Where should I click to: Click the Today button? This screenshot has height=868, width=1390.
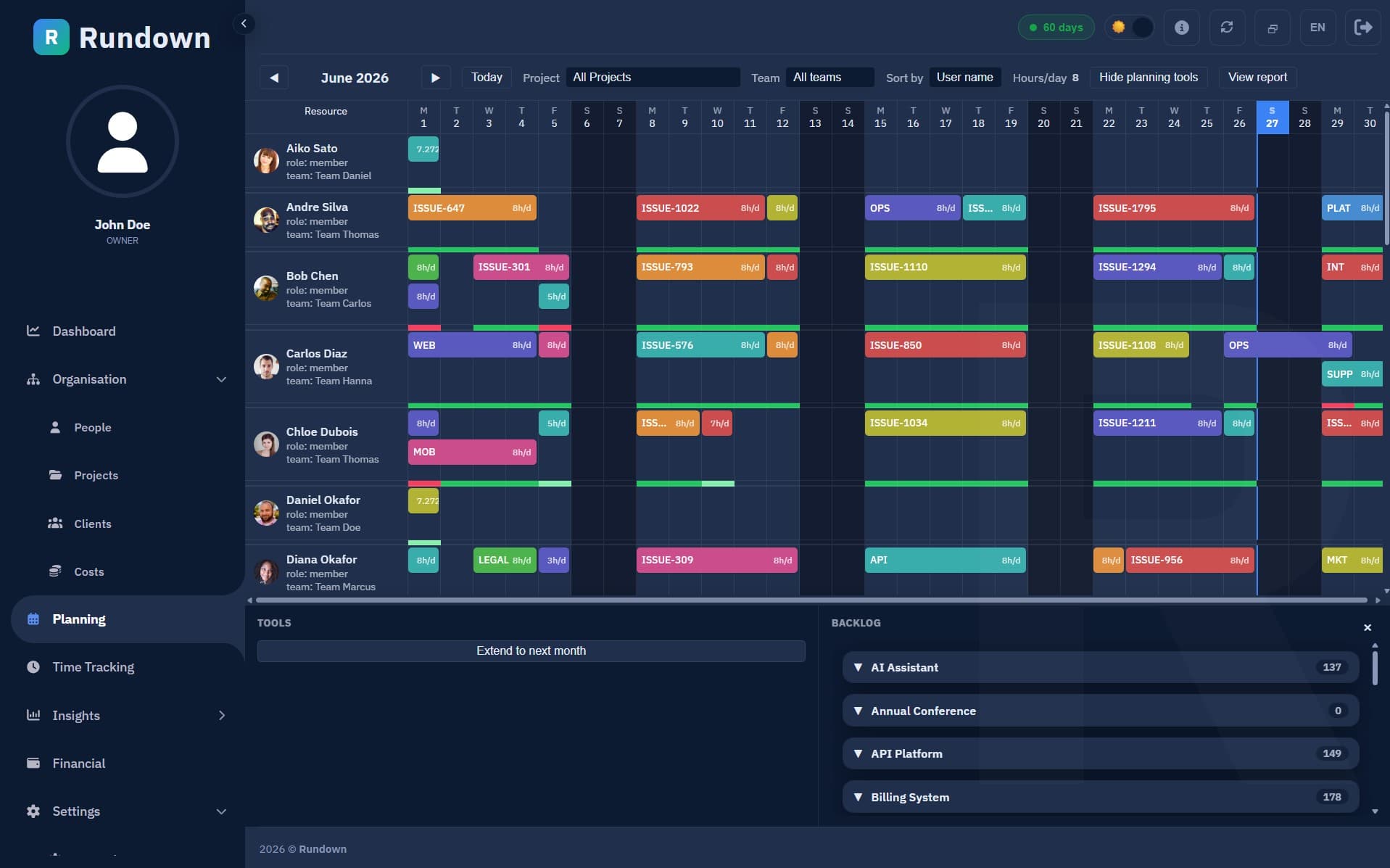point(487,78)
